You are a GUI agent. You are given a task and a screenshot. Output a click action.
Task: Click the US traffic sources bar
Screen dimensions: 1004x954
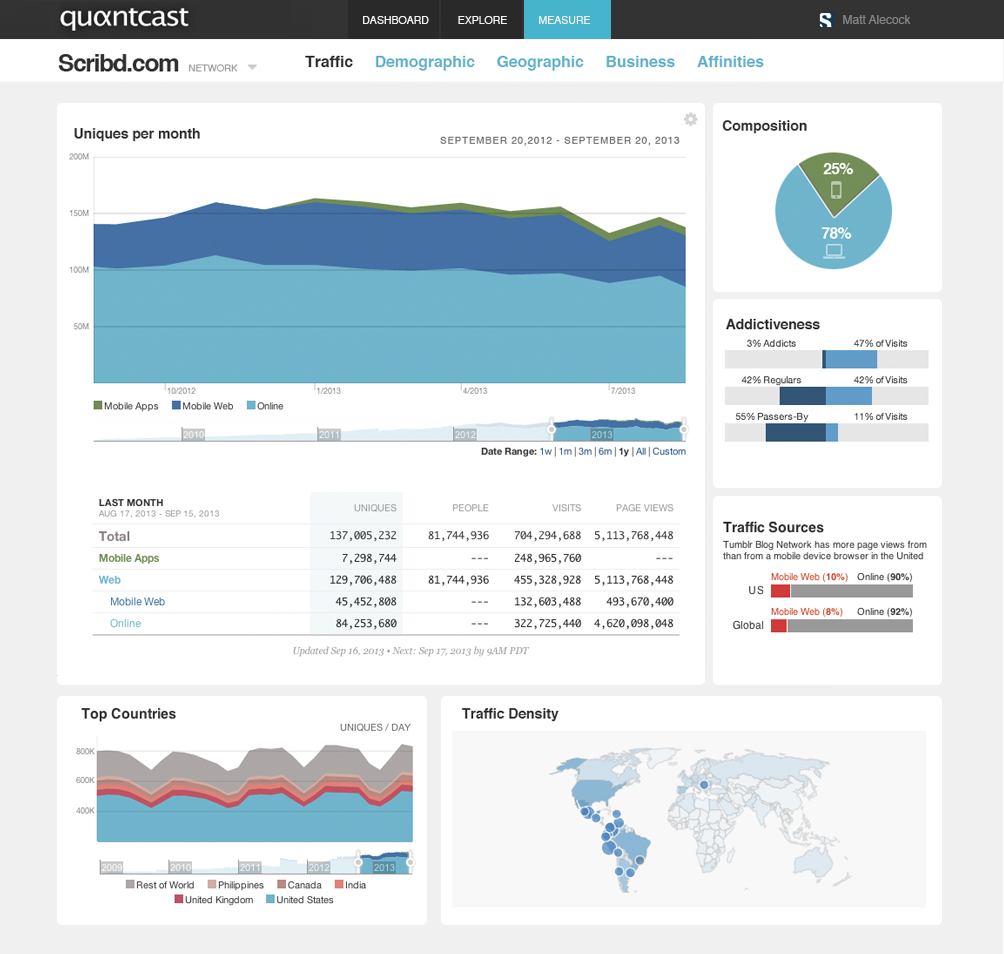point(842,590)
